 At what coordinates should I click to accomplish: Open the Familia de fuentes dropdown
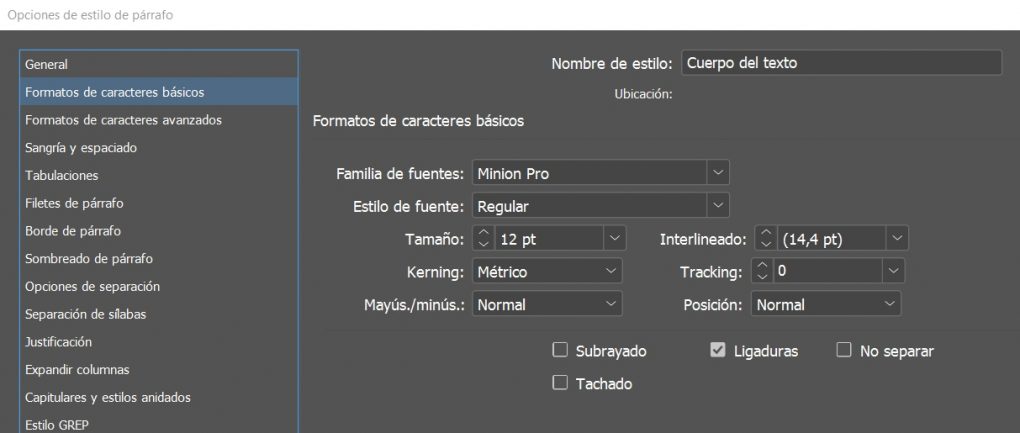718,173
